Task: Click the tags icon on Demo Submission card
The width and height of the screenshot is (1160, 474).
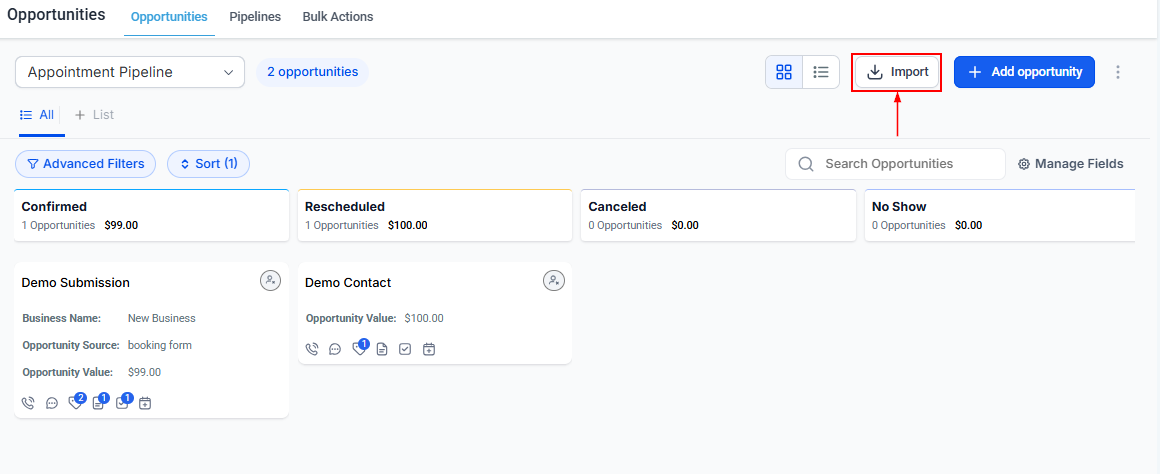Action: pyautogui.click(x=75, y=403)
